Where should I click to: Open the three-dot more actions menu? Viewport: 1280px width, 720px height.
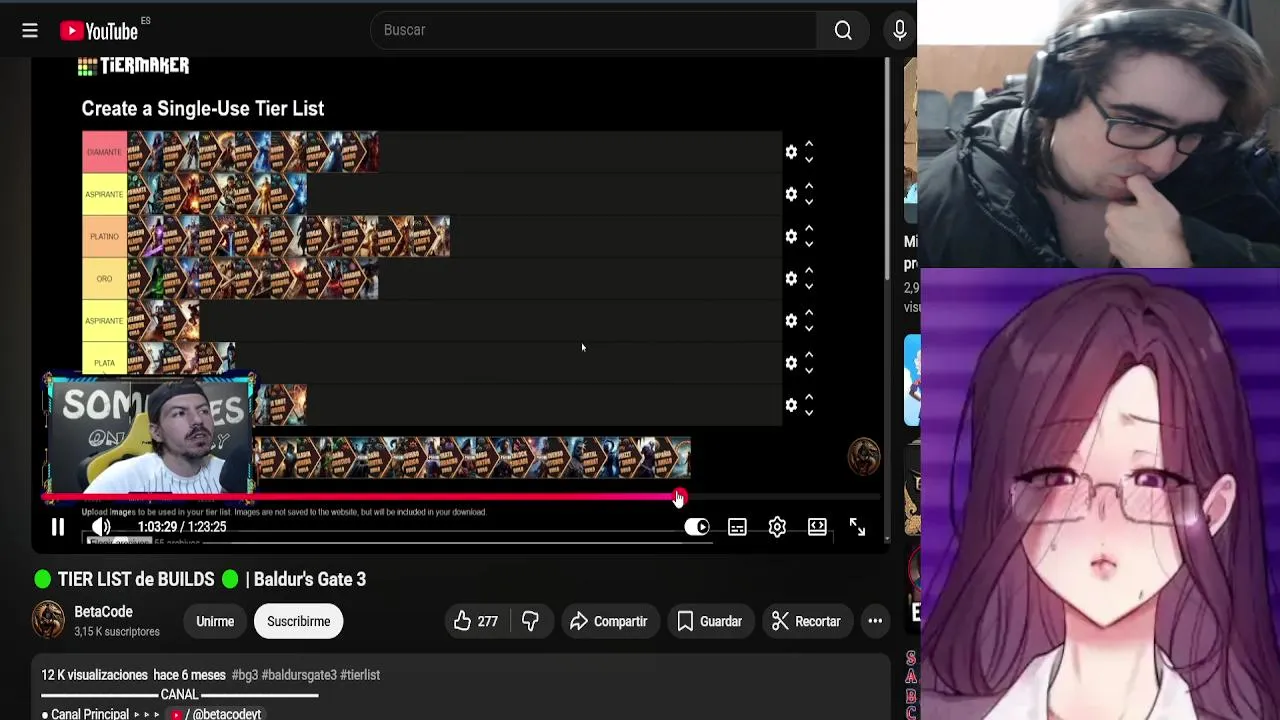pyautogui.click(x=875, y=621)
